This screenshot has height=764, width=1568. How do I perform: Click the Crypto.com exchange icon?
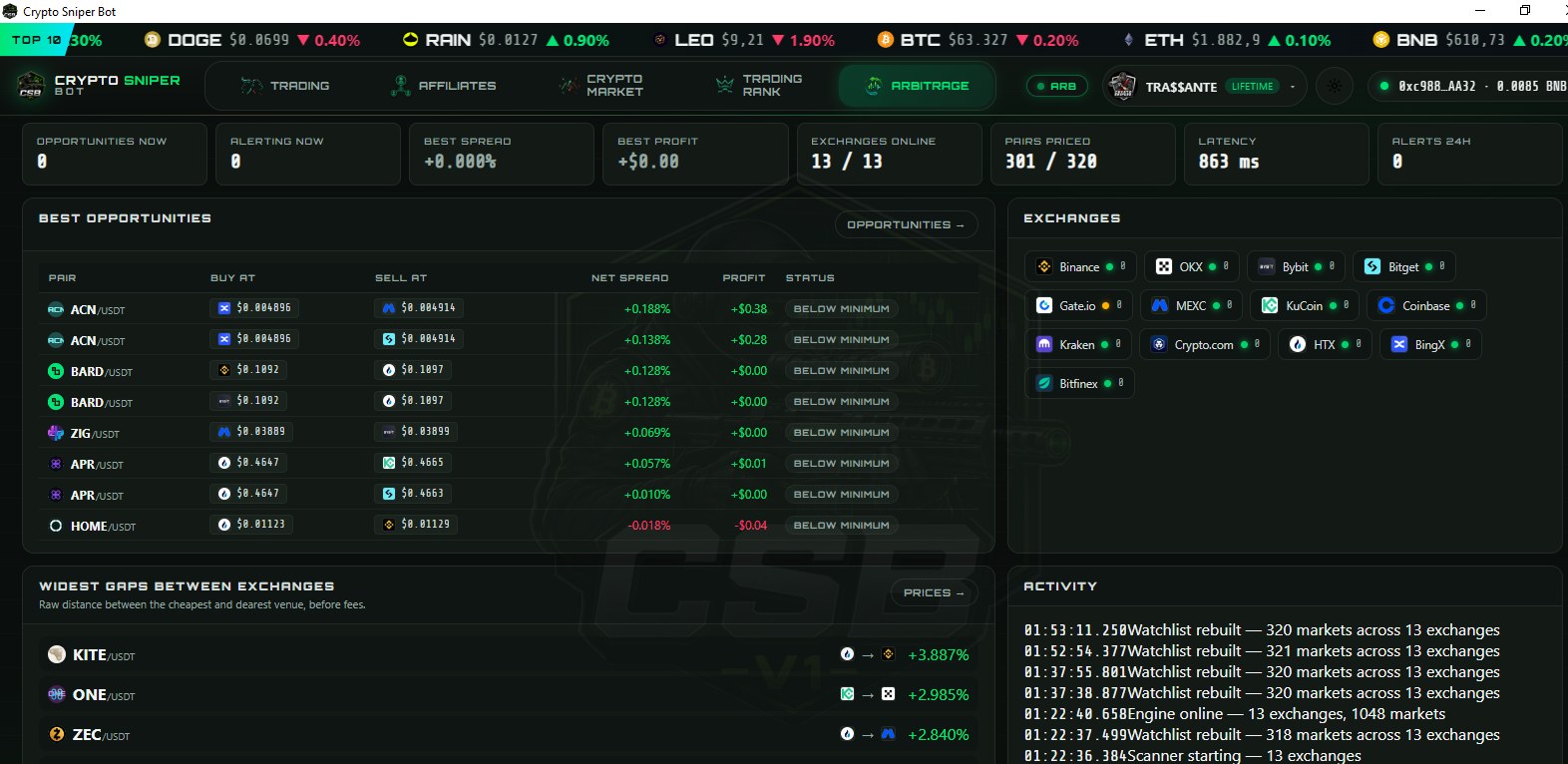1159,344
